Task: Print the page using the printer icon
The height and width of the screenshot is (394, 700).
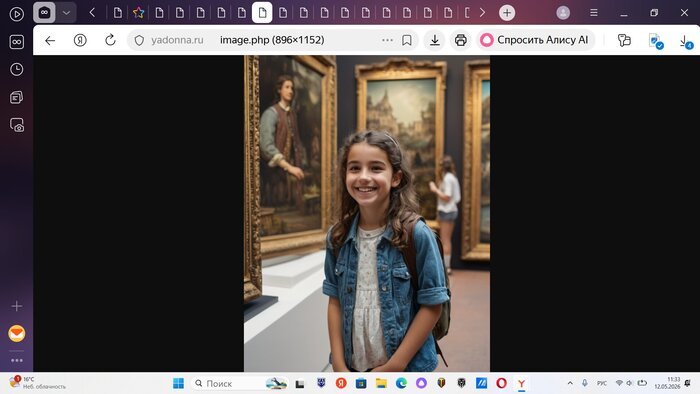Action: coord(460,40)
